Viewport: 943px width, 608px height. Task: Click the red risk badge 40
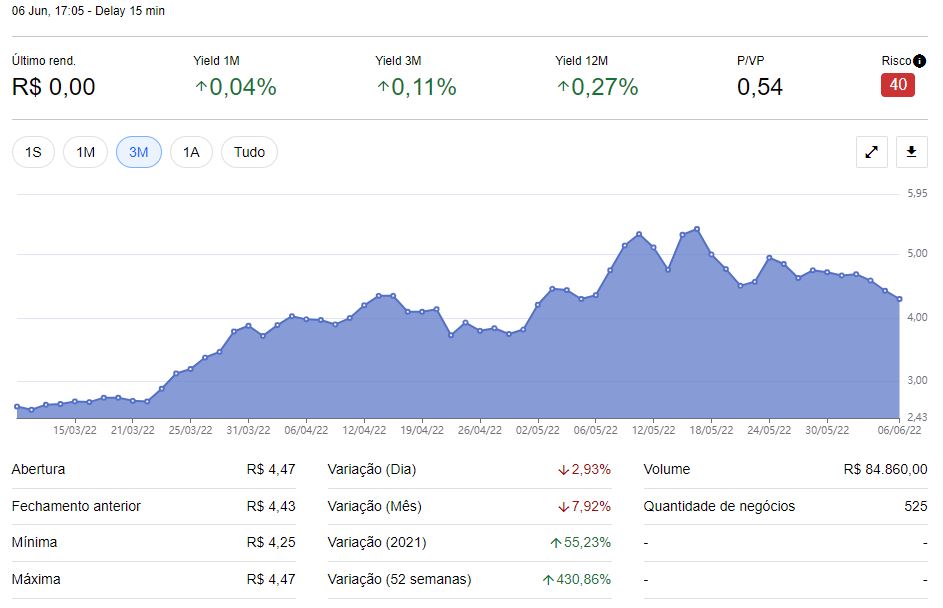[898, 85]
